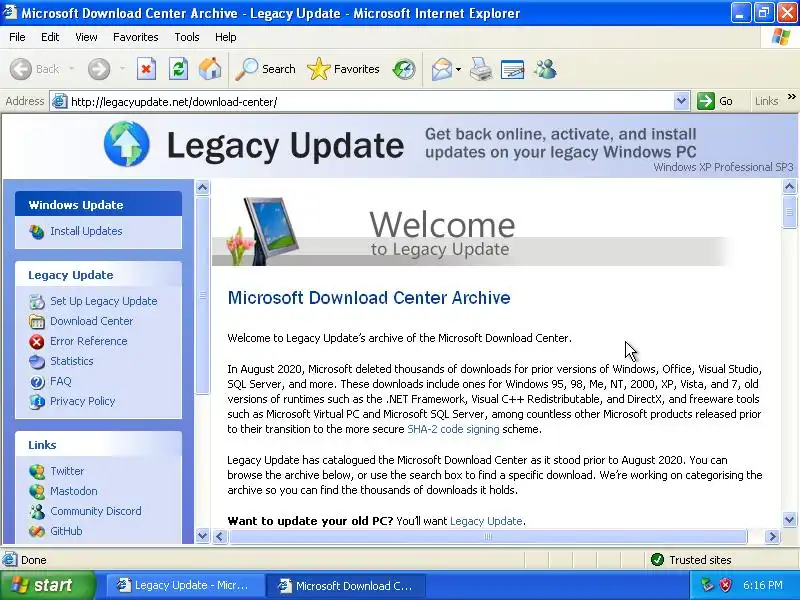Click the Back navigation arrow
800x600 pixels.
pyautogui.click(x=21, y=69)
